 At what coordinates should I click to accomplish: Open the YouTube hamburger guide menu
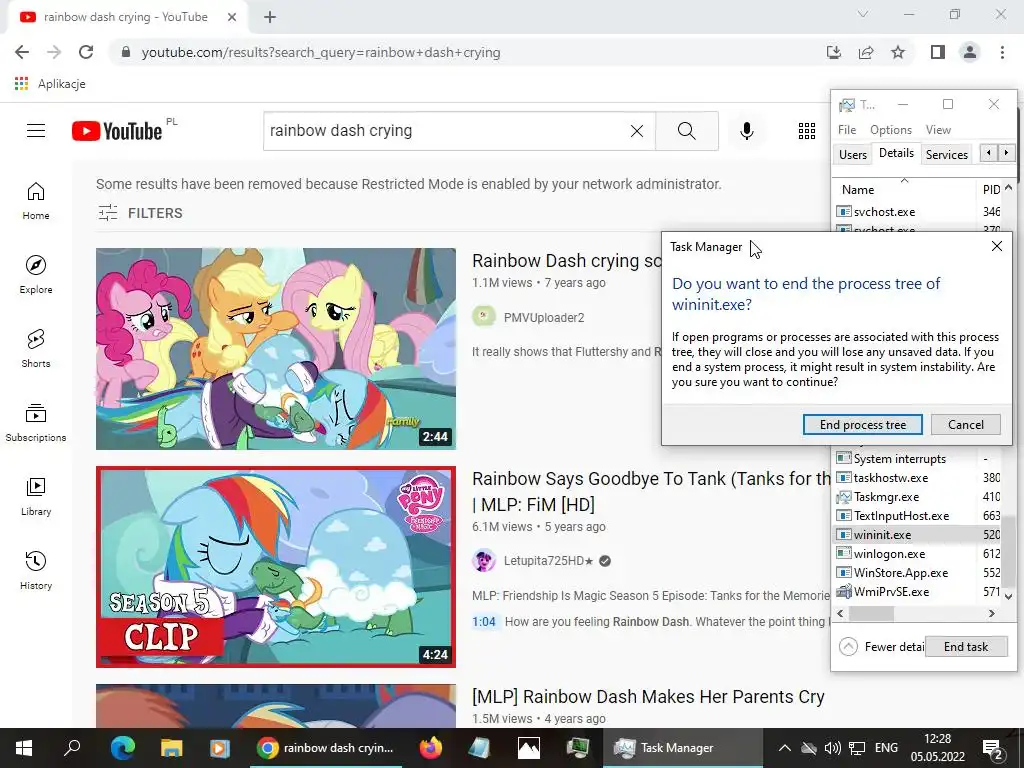36,131
